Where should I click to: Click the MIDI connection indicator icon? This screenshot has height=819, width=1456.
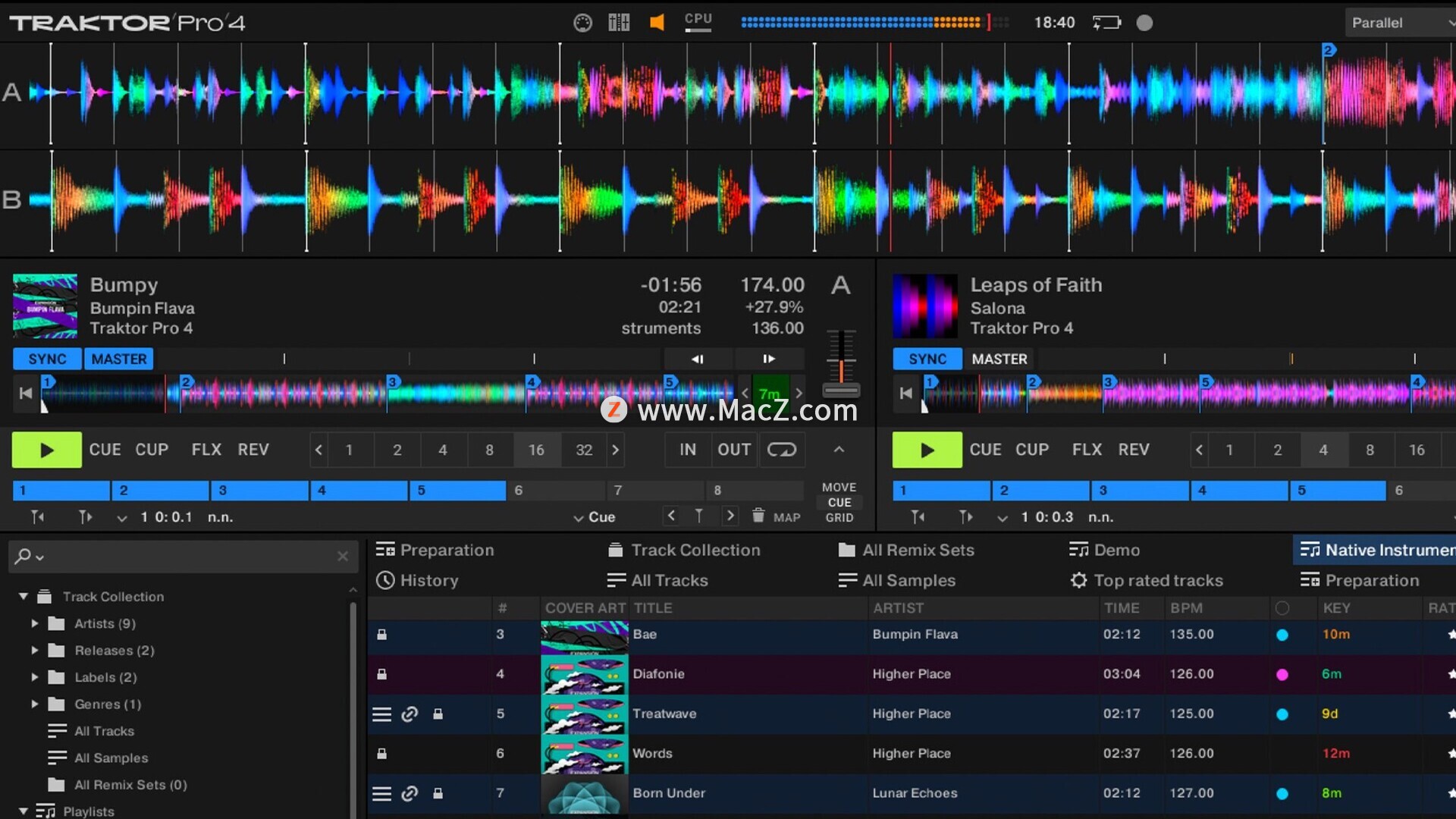[582, 23]
